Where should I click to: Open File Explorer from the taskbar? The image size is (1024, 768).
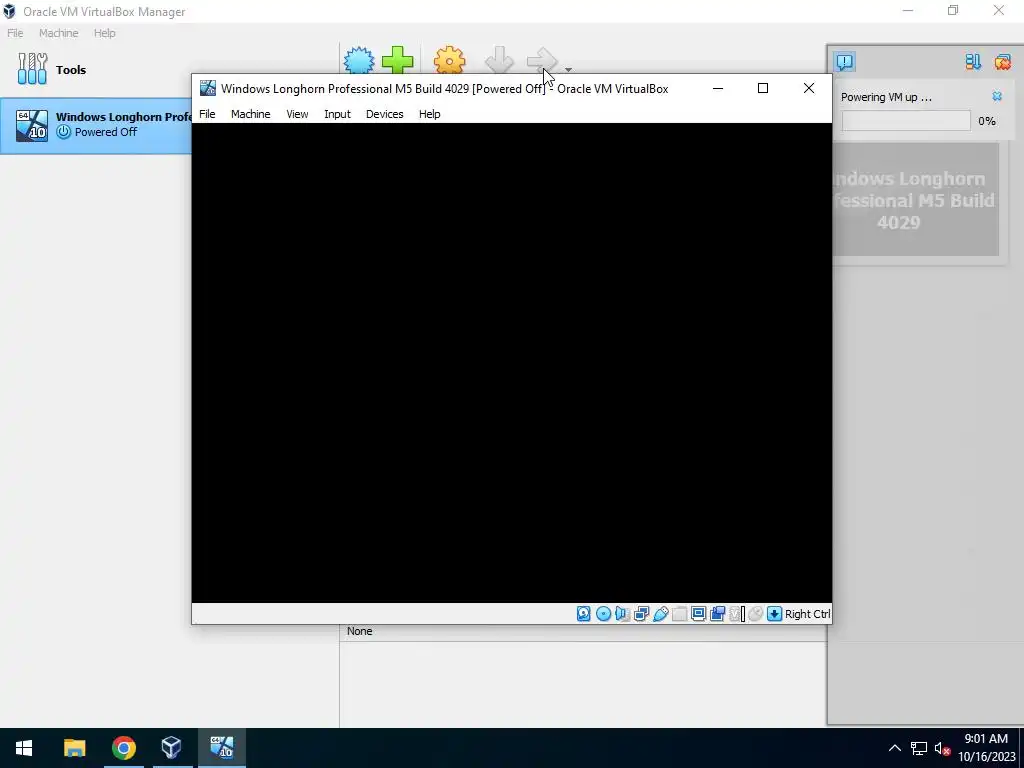tap(74, 748)
